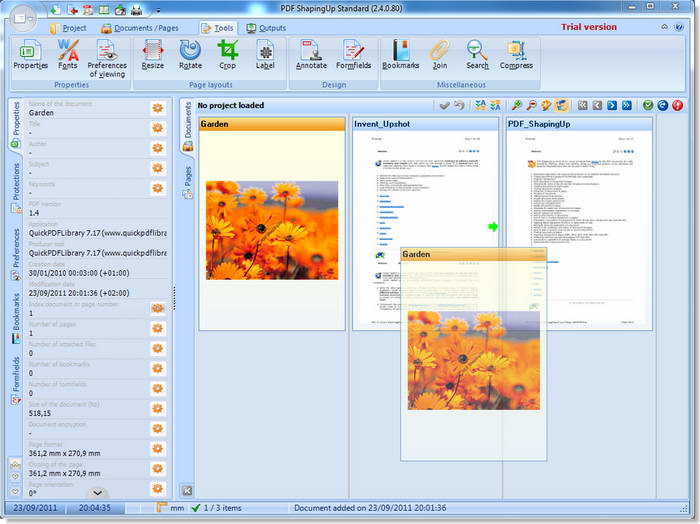Toggle the highlighted thumbnail view mode button
The image size is (700, 524).
(562, 105)
